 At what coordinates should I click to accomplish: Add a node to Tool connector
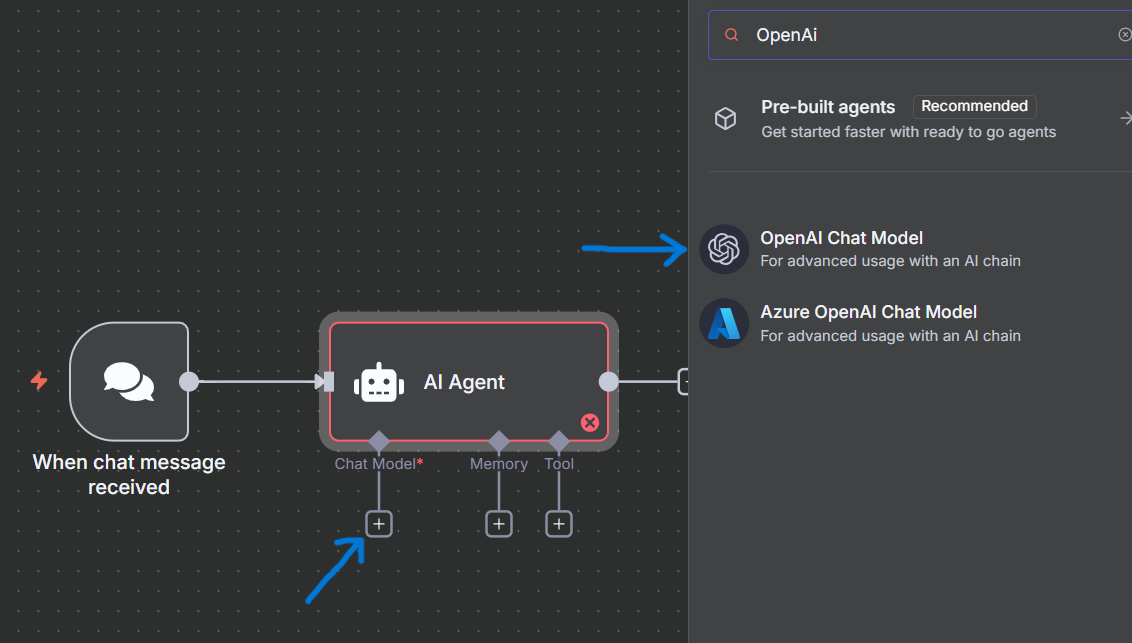coord(559,524)
